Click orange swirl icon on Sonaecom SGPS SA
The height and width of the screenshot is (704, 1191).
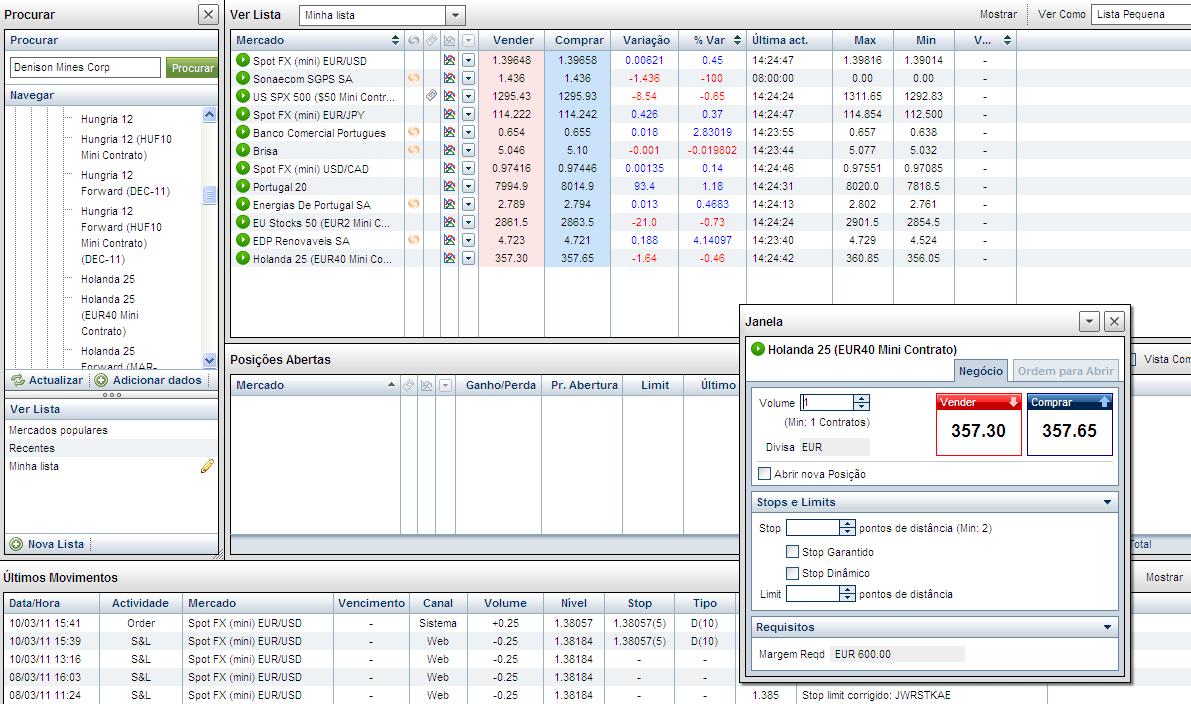point(414,77)
